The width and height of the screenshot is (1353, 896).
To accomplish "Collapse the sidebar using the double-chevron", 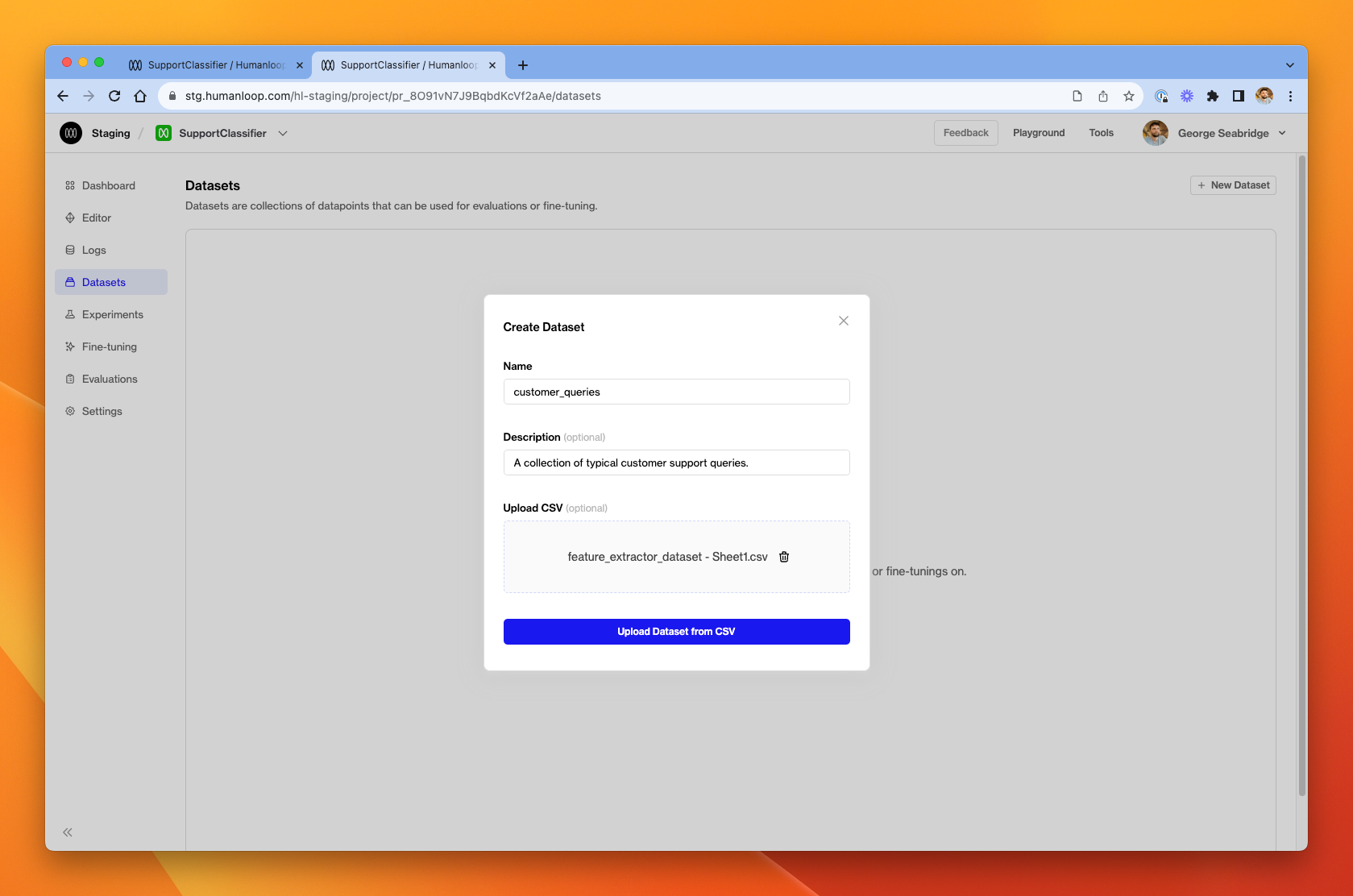I will point(67,832).
